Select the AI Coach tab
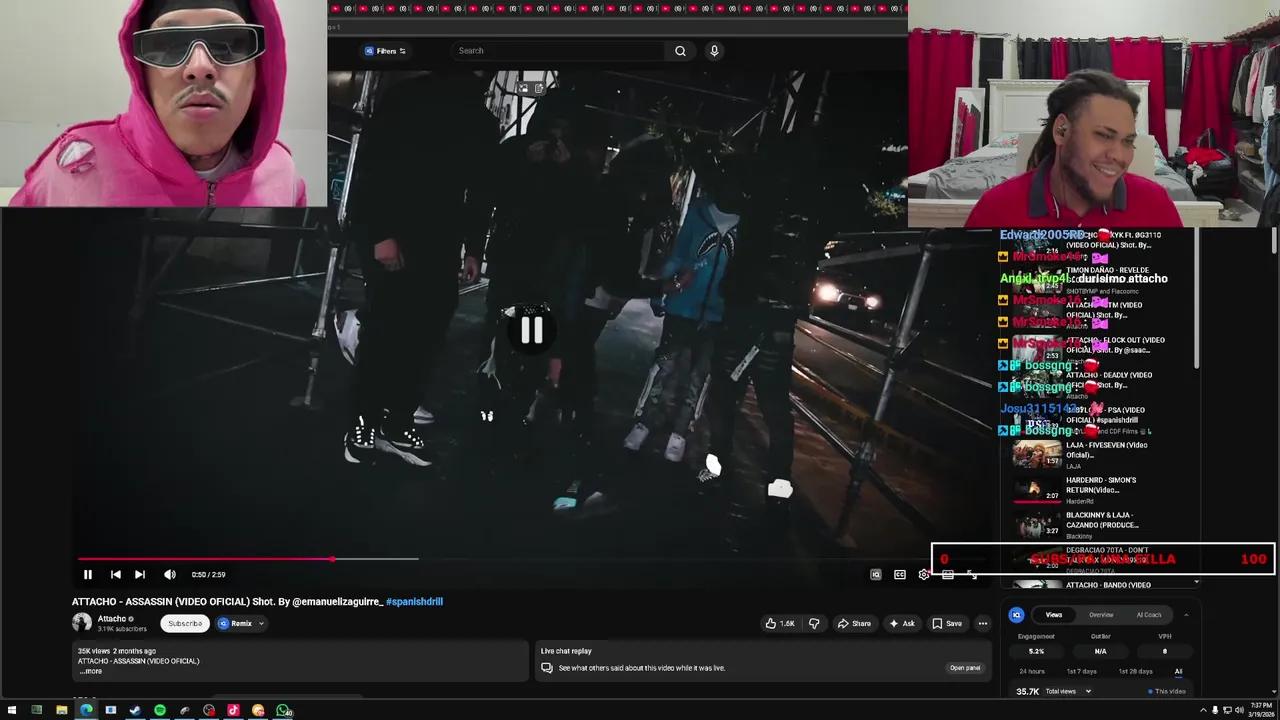Image resolution: width=1280 pixels, height=720 pixels. [1149, 615]
